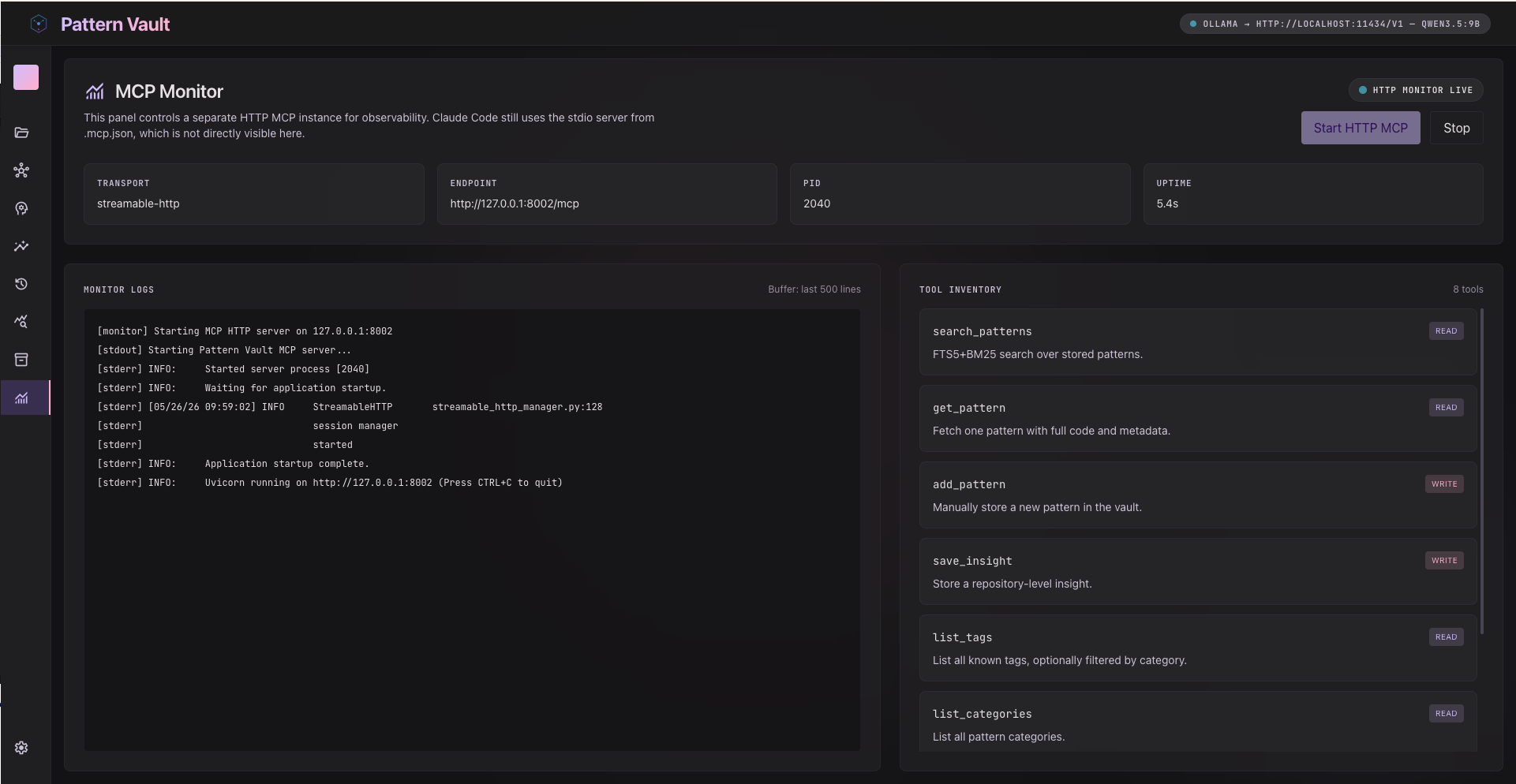Image resolution: width=1516 pixels, height=784 pixels.
Task: Click 'List all known tags' description
Action: tap(1060, 660)
